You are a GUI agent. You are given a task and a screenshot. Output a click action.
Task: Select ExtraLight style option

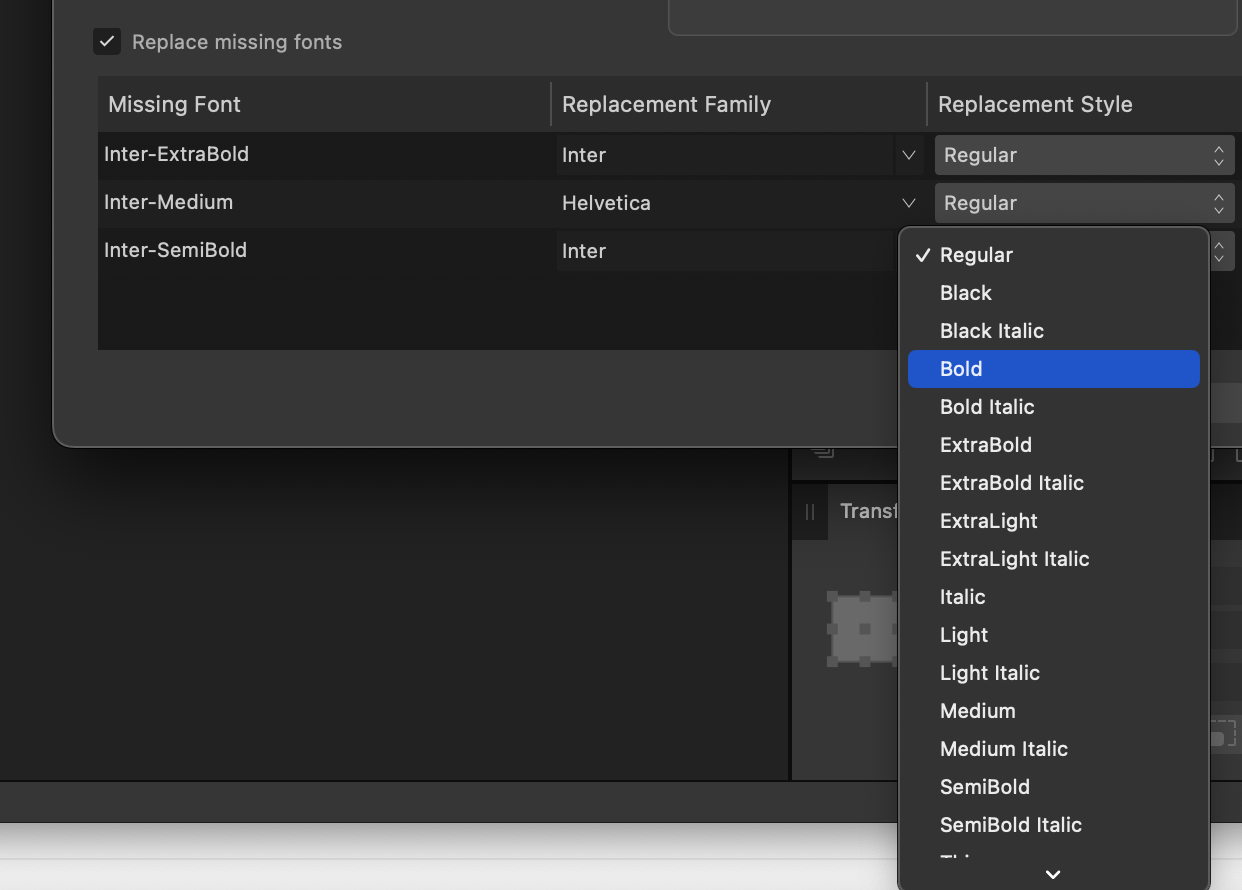coord(1053,521)
